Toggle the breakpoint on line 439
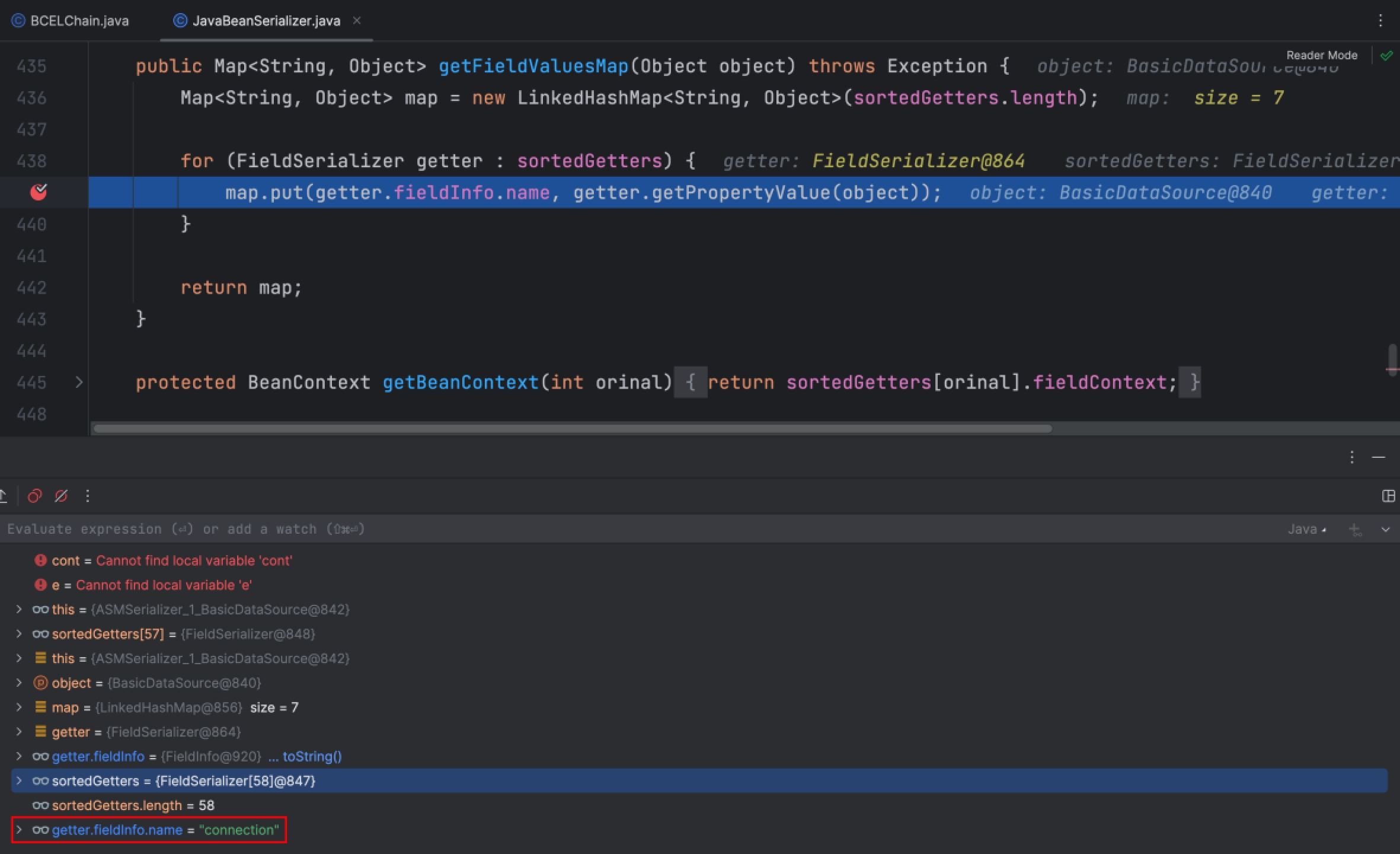Image resolution: width=1400 pixels, height=854 pixels. click(x=39, y=192)
